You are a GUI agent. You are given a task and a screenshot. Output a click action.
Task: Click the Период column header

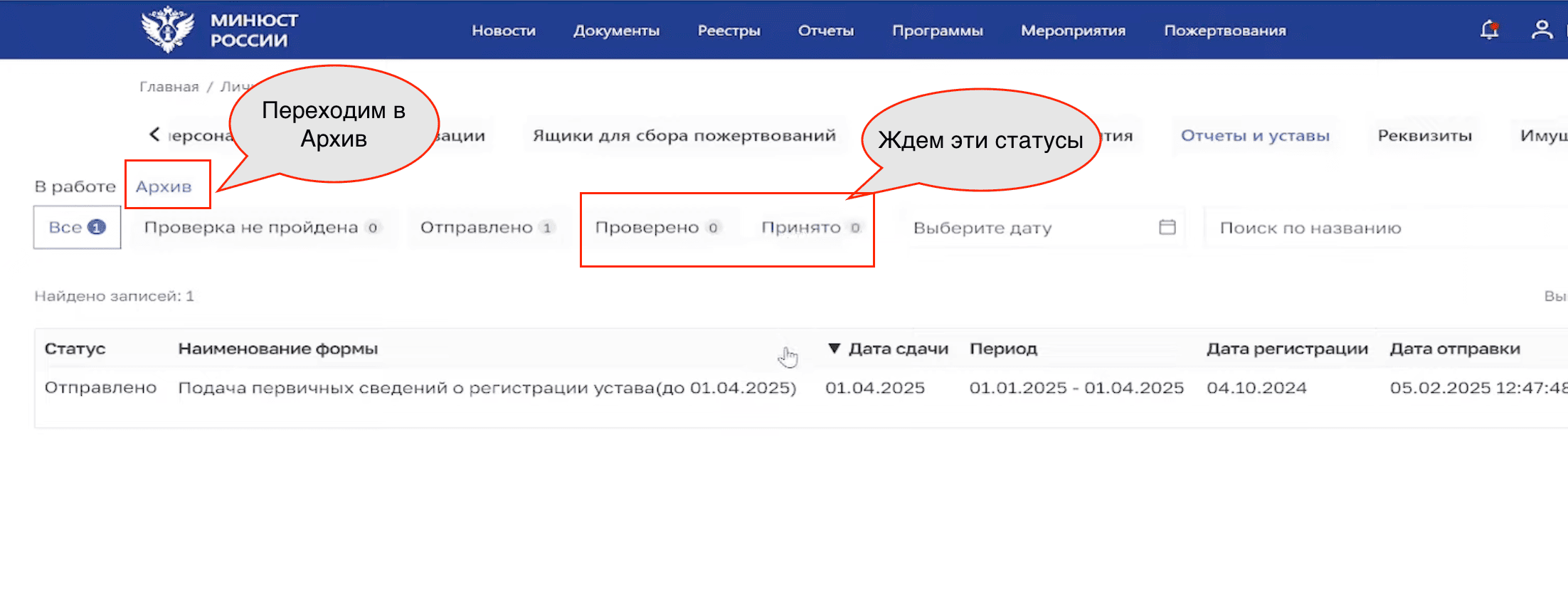(1003, 349)
